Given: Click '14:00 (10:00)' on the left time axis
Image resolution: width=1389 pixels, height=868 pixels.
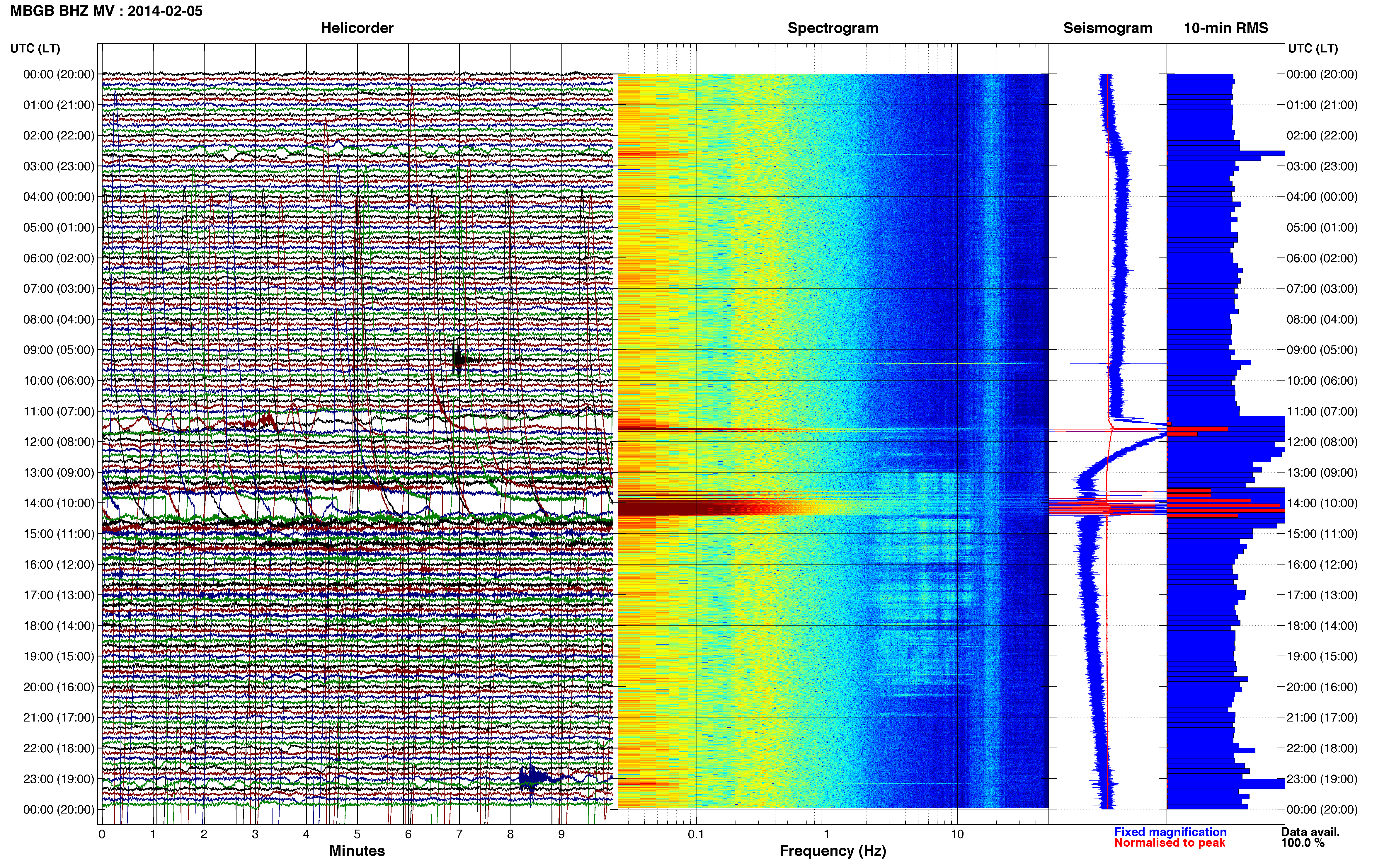Looking at the screenshot, I should pos(59,504).
